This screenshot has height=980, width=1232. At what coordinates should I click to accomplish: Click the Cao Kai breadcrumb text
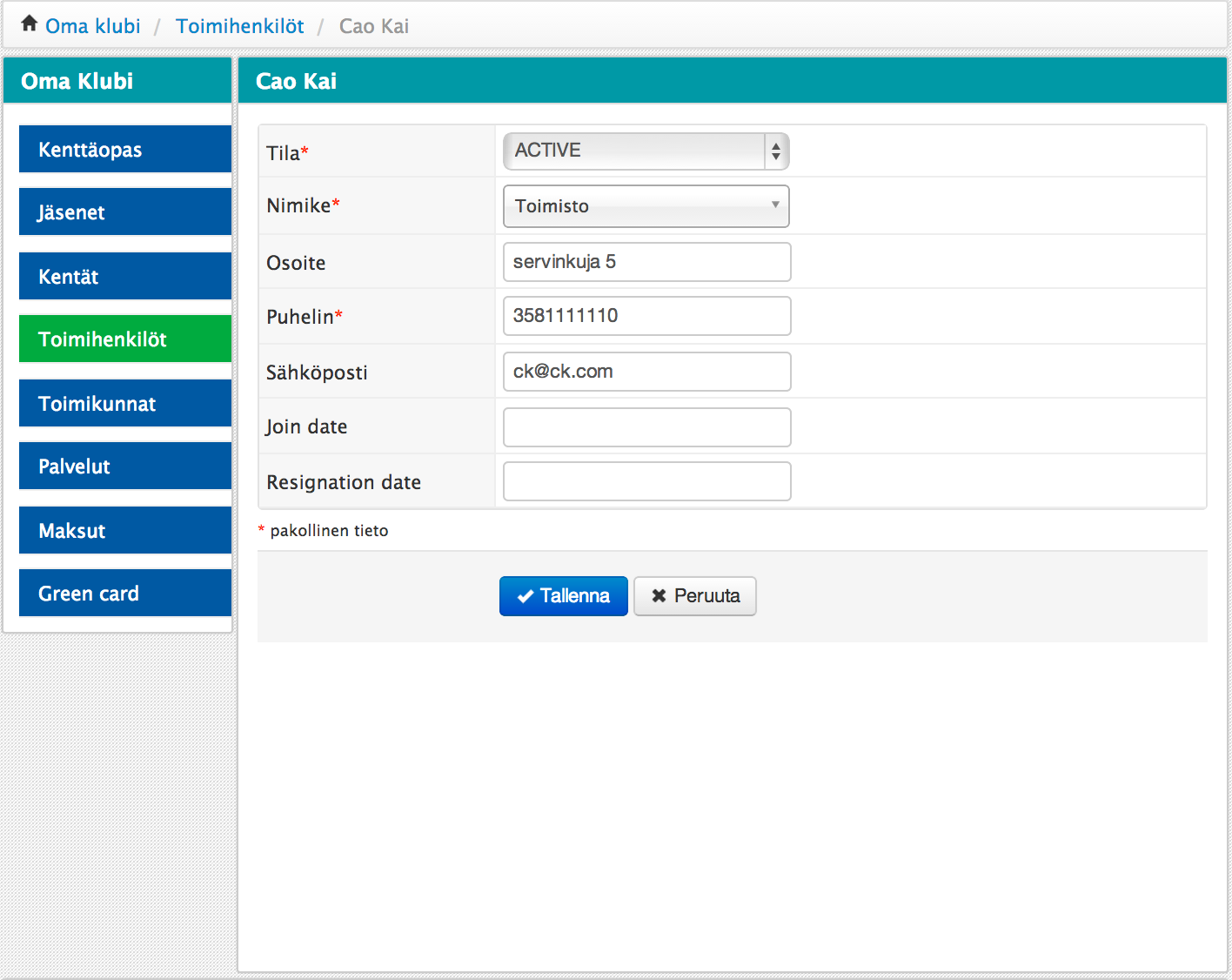[x=374, y=26]
